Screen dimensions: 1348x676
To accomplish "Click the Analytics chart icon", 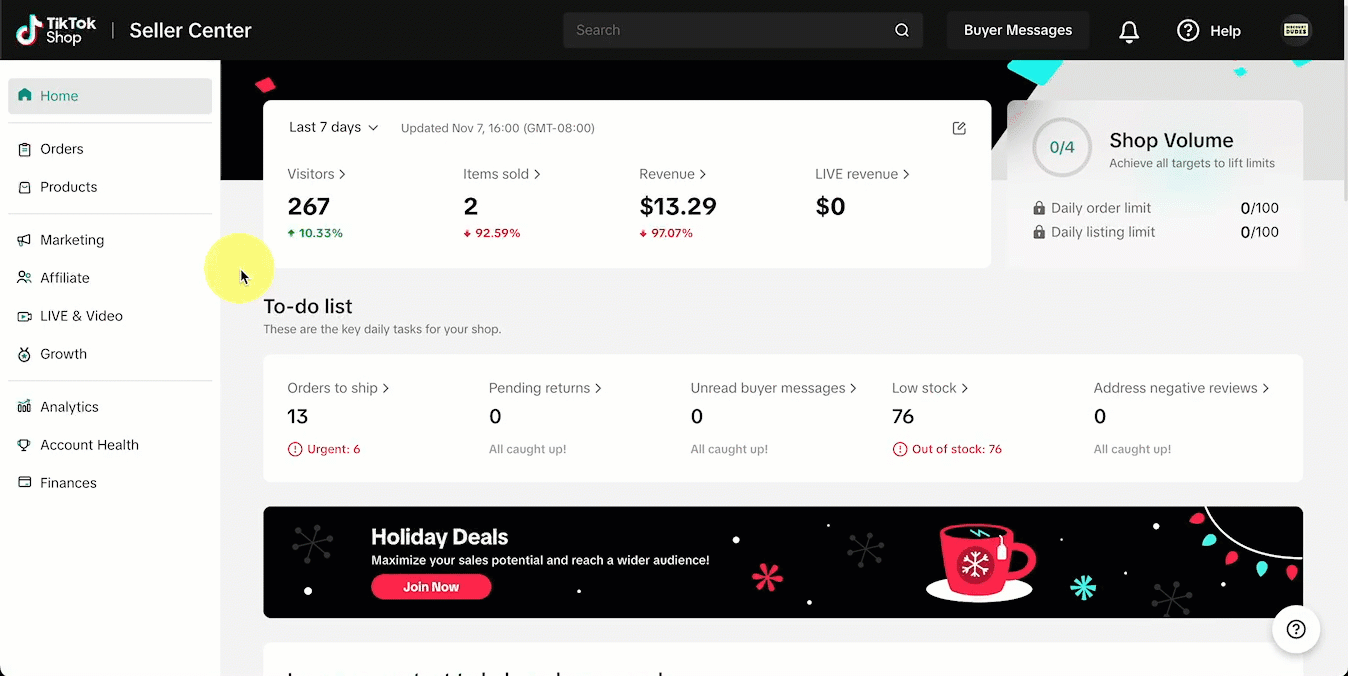I will click(24, 407).
